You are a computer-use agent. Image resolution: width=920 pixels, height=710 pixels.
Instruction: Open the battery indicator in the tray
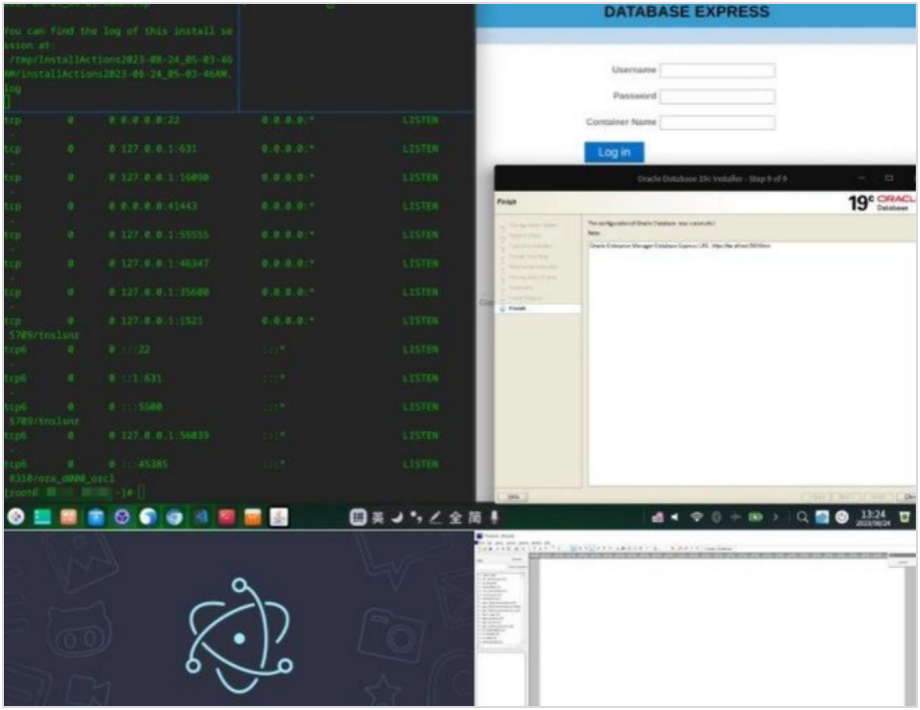(x=756, y=518)
